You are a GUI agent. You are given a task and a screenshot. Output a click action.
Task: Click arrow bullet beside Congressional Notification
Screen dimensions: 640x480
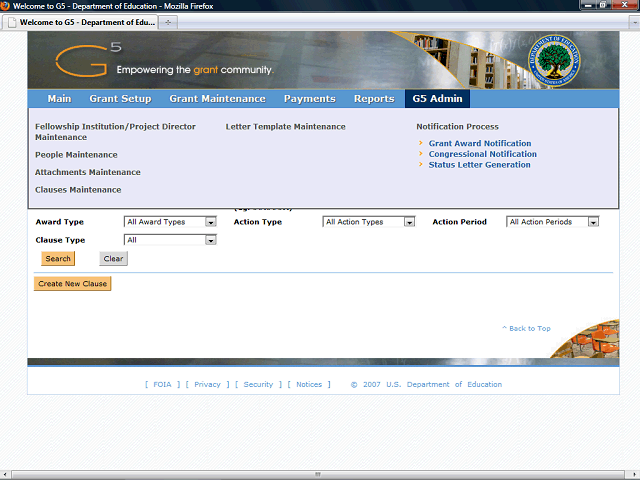coord(420,153)
